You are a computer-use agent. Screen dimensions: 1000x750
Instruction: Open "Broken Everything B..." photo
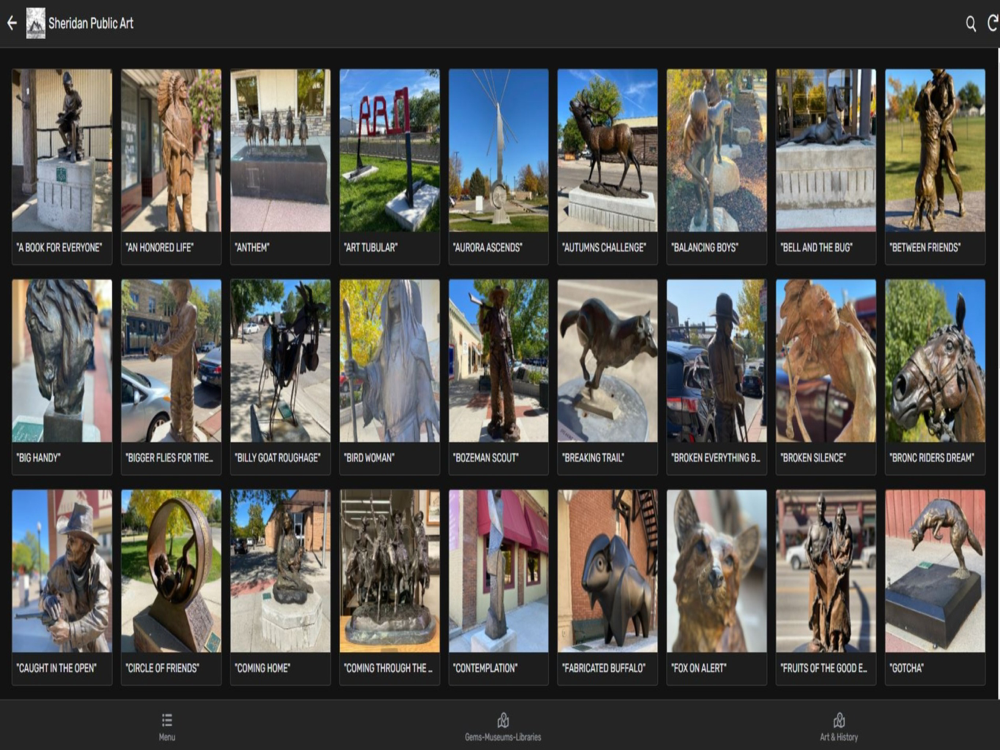click(x=717, y=361)
